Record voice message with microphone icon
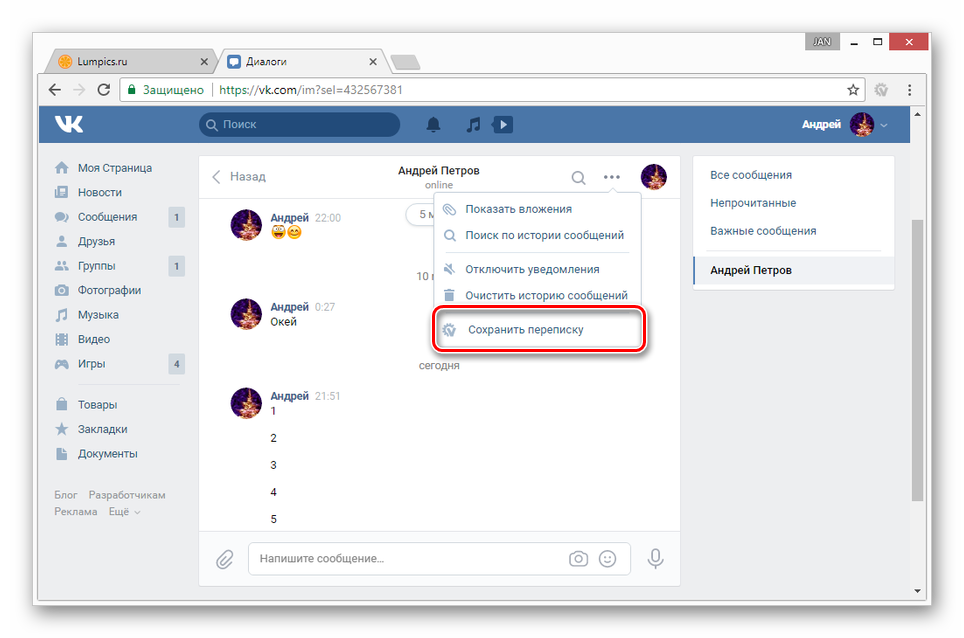The height and width of the screenshot is (638, 964). click(656, 559)
